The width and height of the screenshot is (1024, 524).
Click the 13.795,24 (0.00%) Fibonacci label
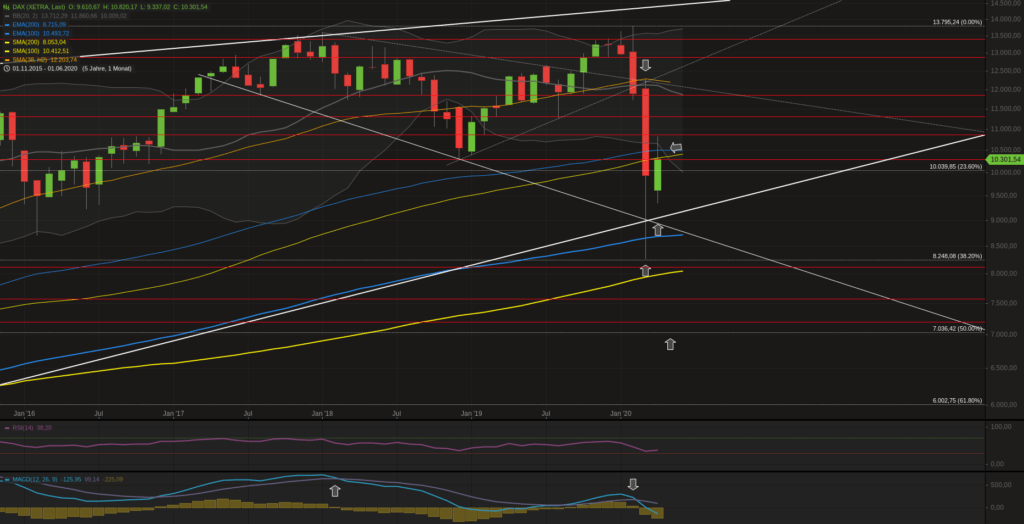pyautogui.click(x=957, y=22)
